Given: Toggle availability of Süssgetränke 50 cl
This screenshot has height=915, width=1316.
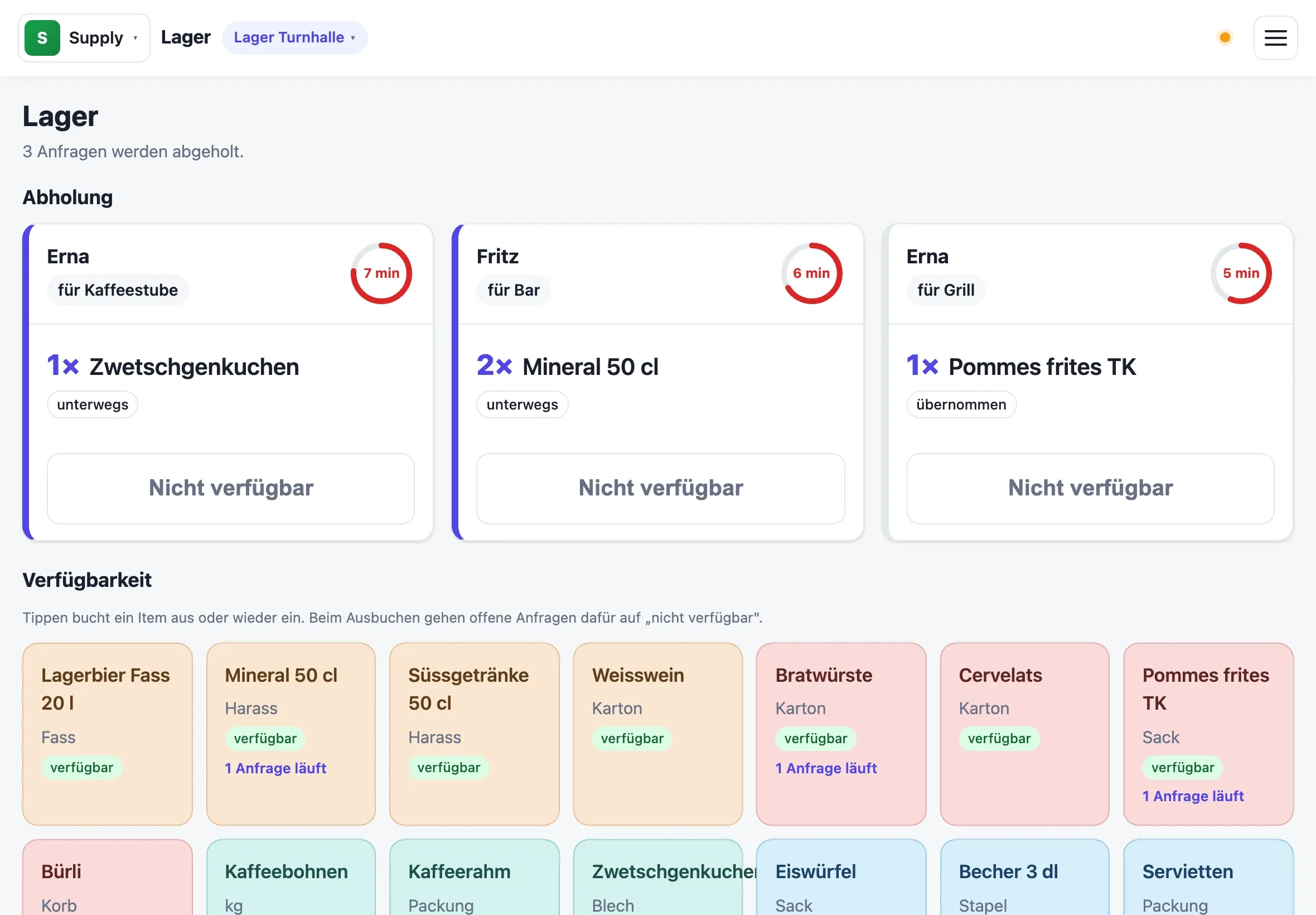Looking at the screenshot, I should click(x=475, y=734).
